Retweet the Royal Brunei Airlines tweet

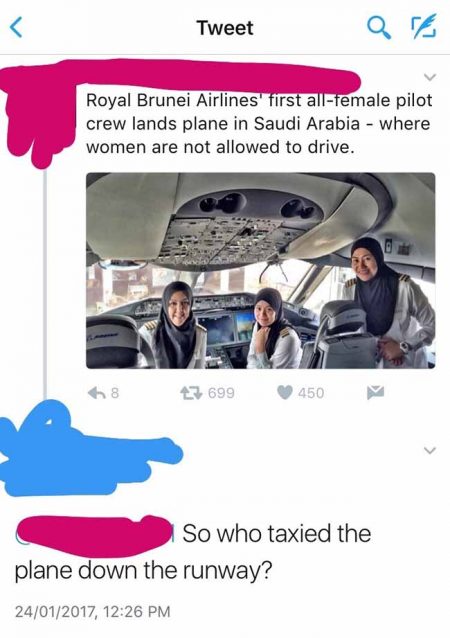click(191, 393)
